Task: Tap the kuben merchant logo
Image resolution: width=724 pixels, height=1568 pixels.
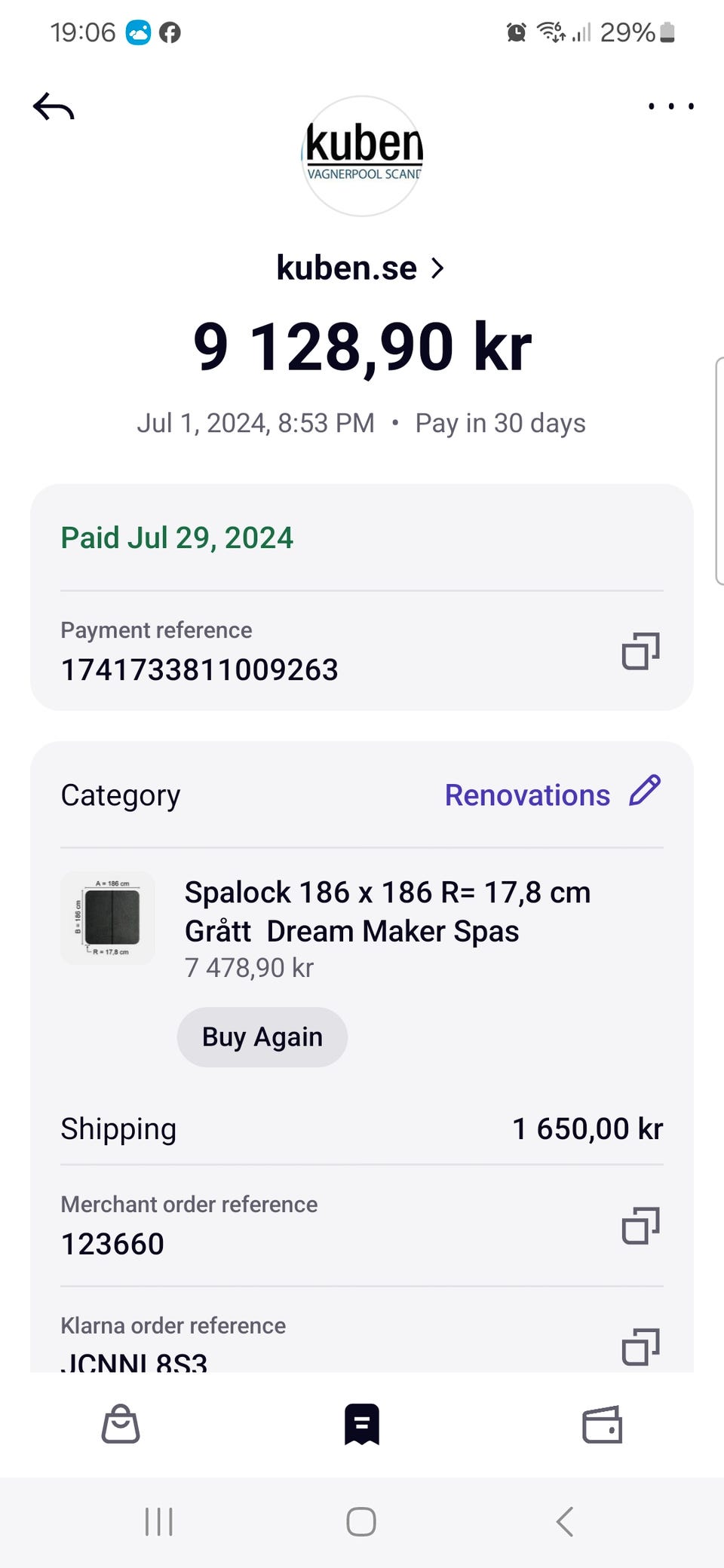Action: pyautogui.click(x=362, y=156)
